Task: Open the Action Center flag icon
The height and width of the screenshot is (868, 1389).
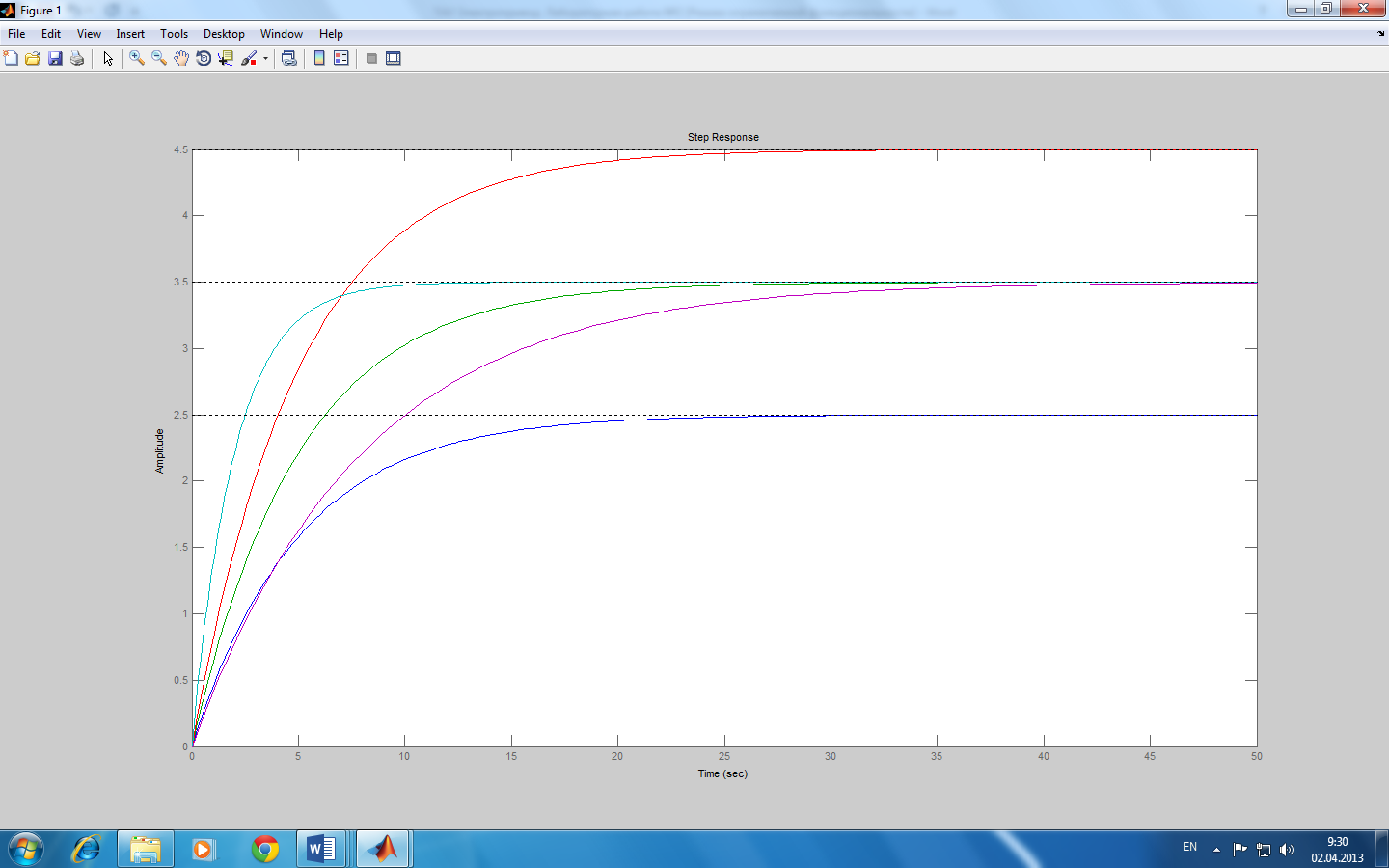Action: (1240, 850)
